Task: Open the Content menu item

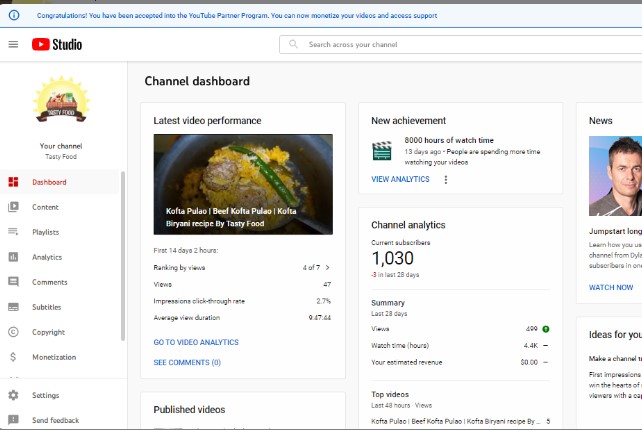Action: point(60,207)
